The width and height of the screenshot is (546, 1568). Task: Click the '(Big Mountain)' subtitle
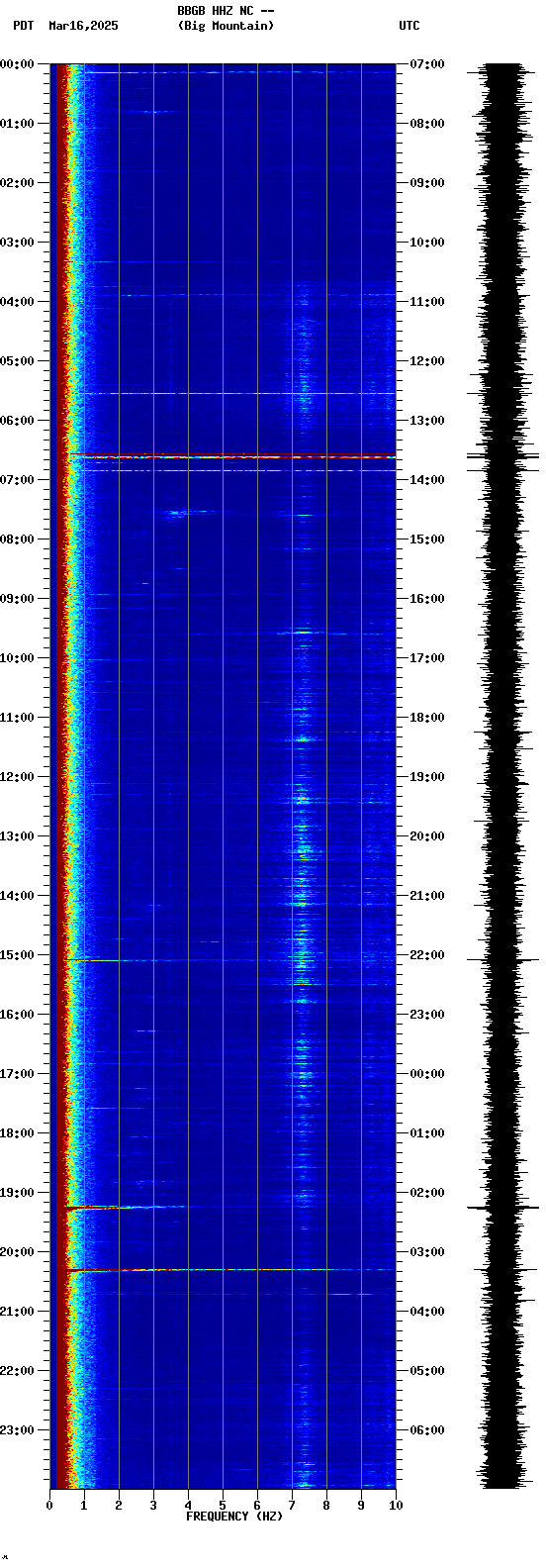pos(226,26)
